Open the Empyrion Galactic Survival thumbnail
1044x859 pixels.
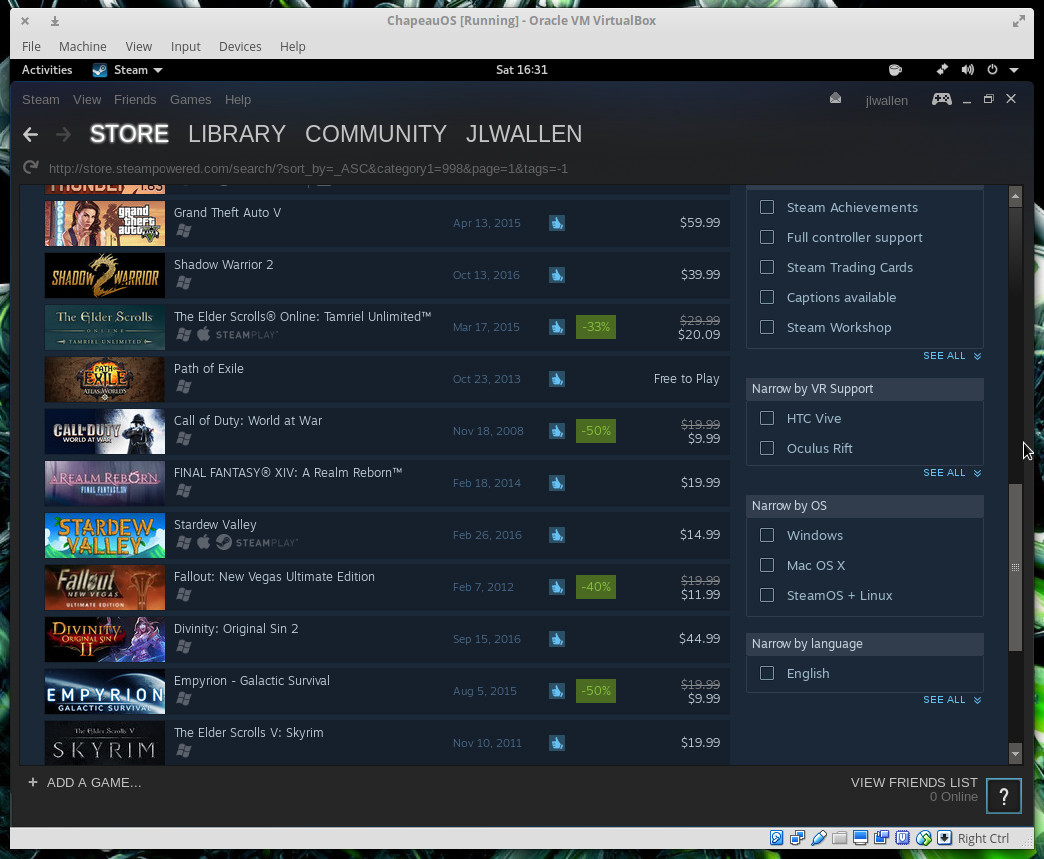(x=105, y=691)
